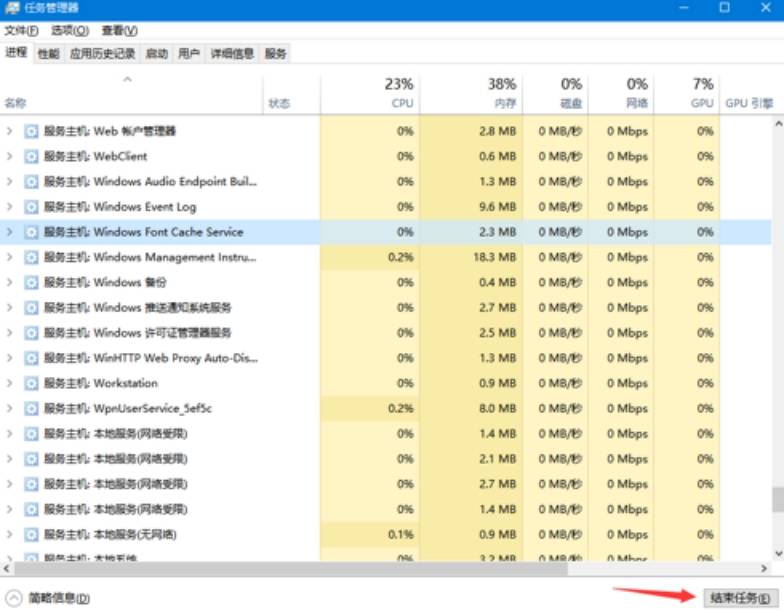Click the 结束任务 button
This screenshot has width=784, height=615.
(x=739, y=597)
